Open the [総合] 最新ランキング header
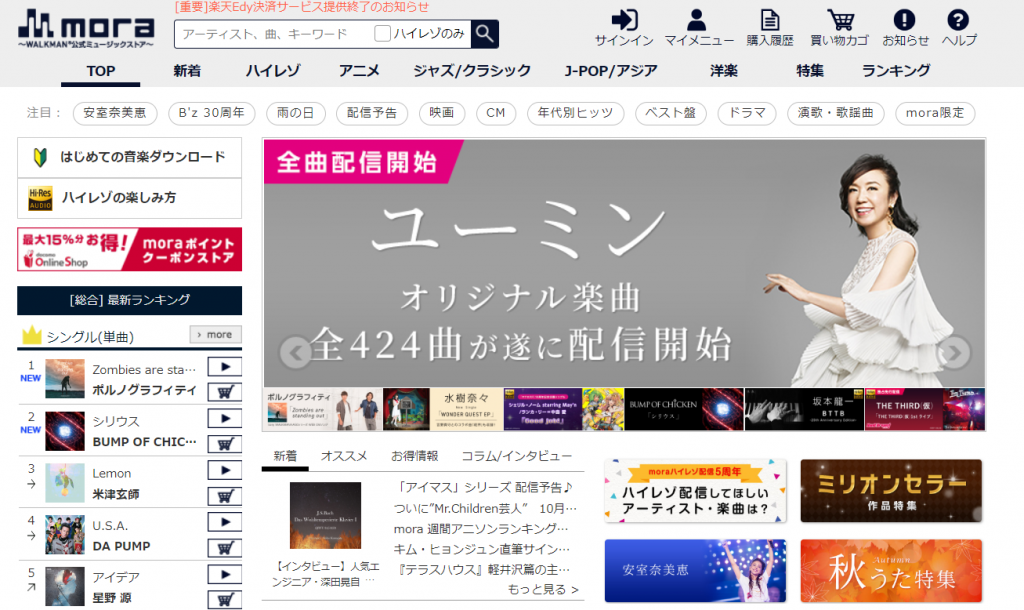1024x610 pixels. tap(129, 300)
